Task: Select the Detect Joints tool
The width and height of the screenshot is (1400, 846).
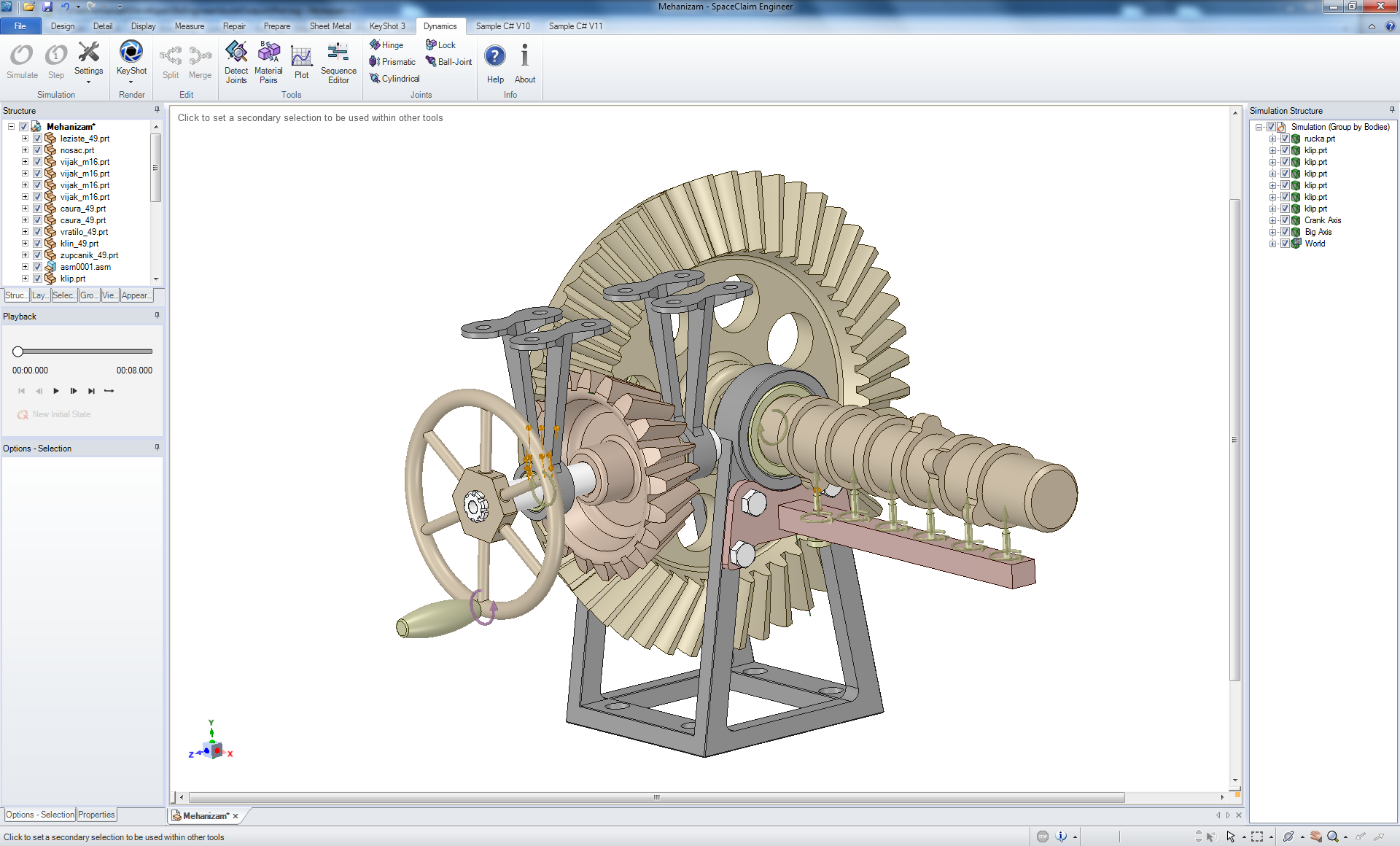Action: tap(236, 62)
